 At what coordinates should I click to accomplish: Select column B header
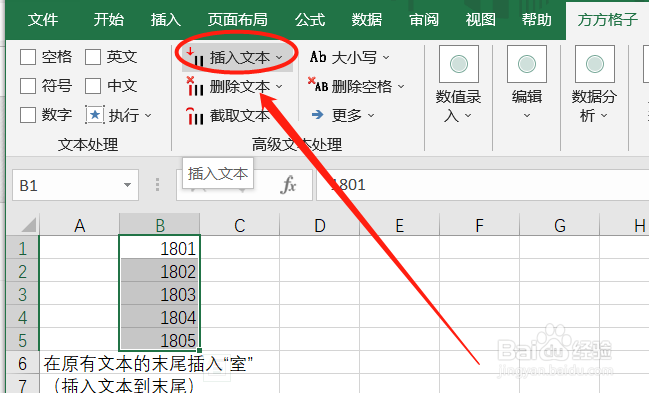(x=160, y=225)
